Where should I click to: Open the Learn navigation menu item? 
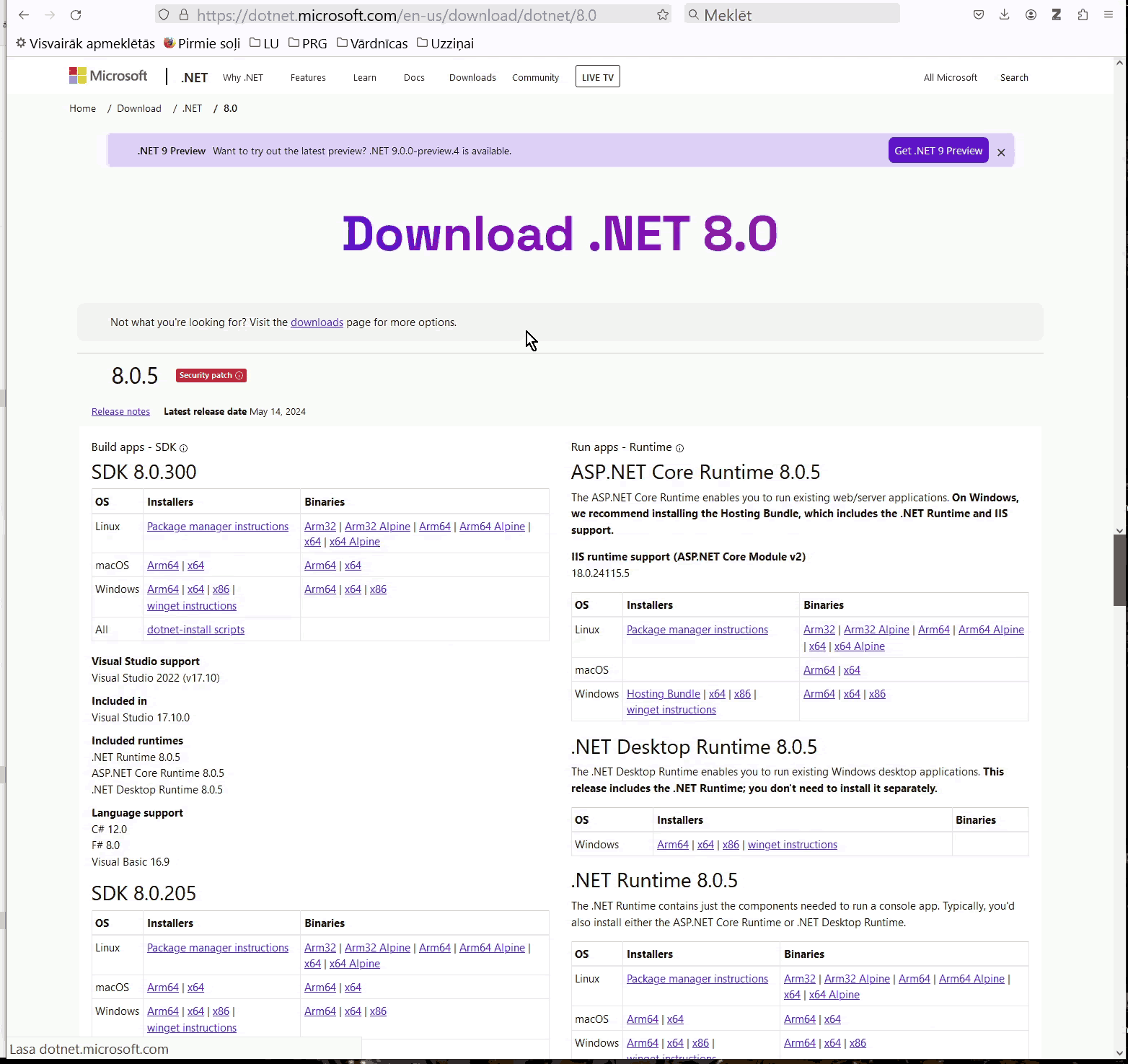click(364, 77)
